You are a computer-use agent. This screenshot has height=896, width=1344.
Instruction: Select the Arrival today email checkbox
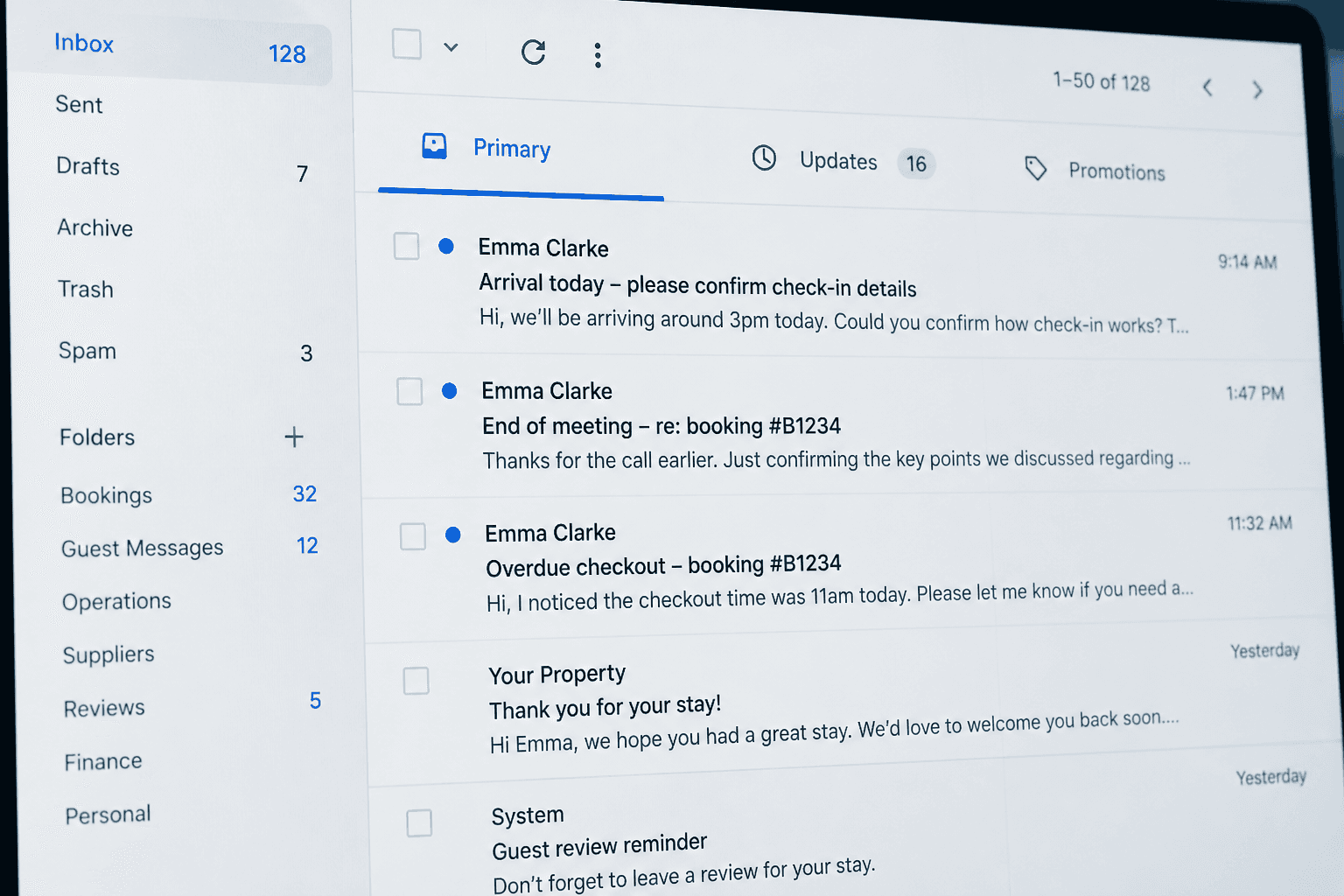click(406, 246)
